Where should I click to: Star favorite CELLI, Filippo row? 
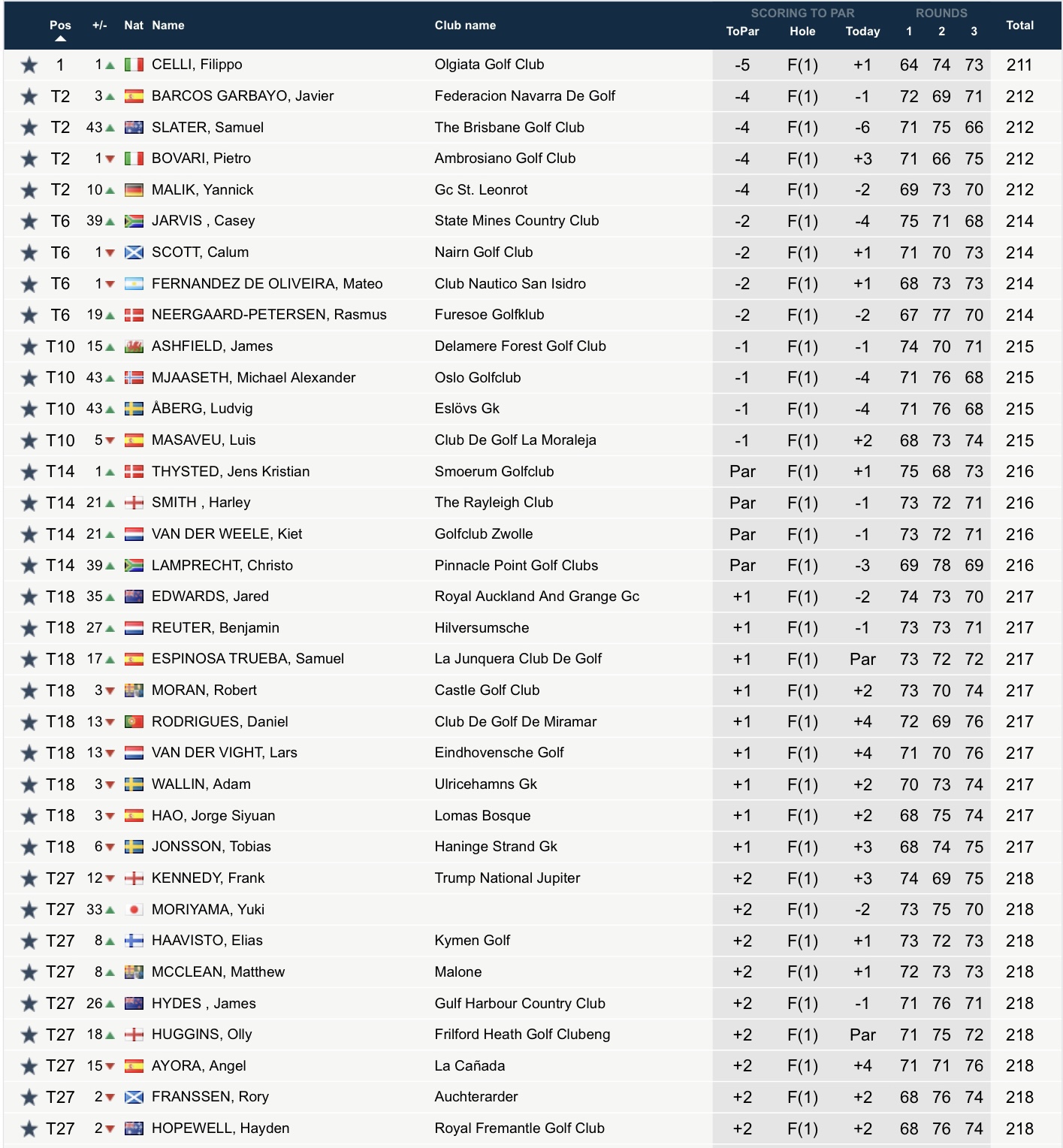click(29, 65)
